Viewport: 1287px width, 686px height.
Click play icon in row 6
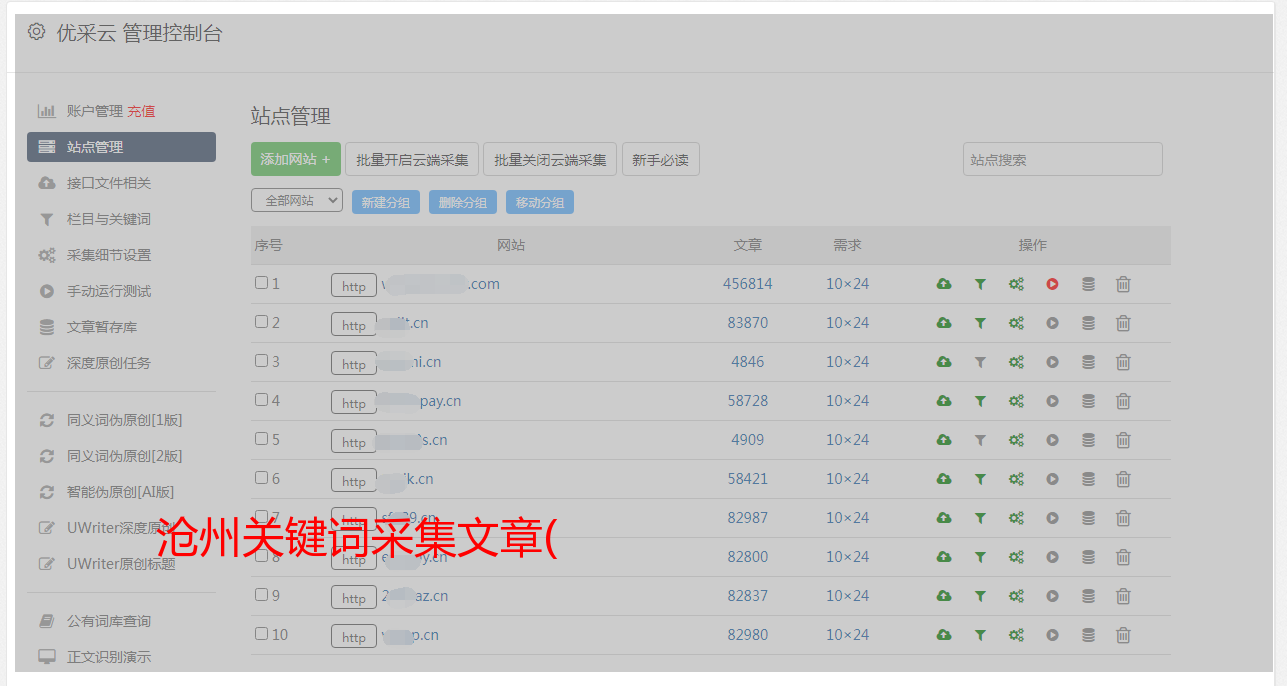tap(1052, 479)
